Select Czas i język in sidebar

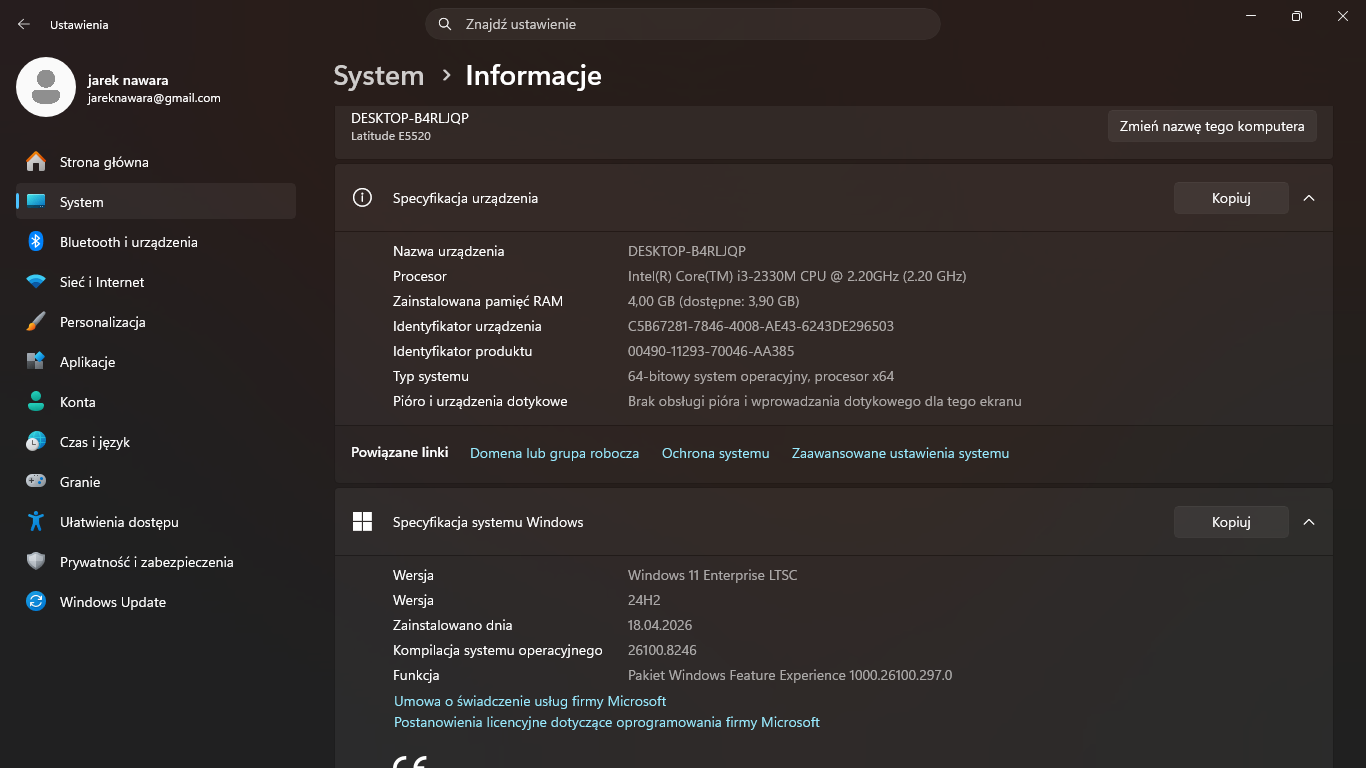[95, 442]
